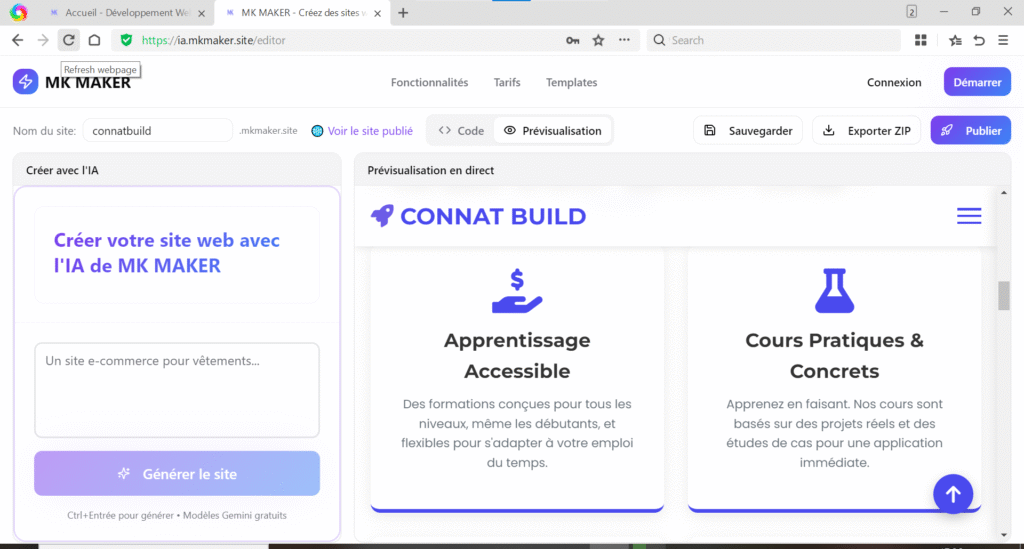Click the Publier button

pyautogui.click(x=970, y=131)
